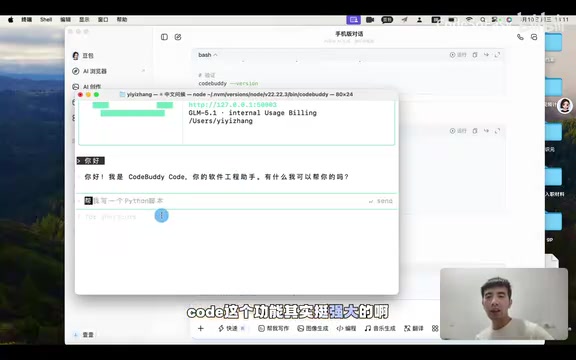
Task: Click the account name at sidebar bottom
Action: pos(88,335)
